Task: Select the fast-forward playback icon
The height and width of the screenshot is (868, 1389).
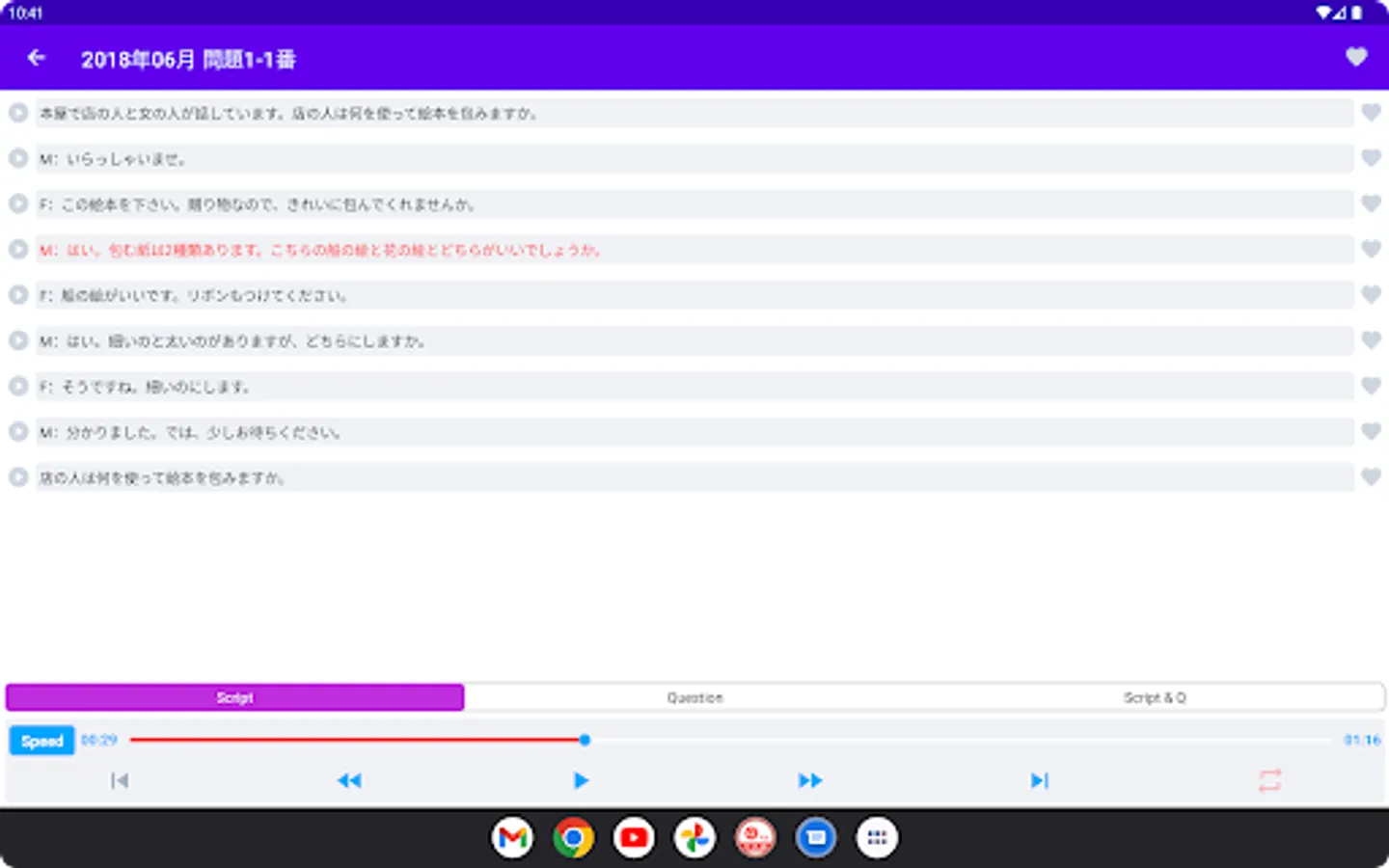Action: coord(810,780)
